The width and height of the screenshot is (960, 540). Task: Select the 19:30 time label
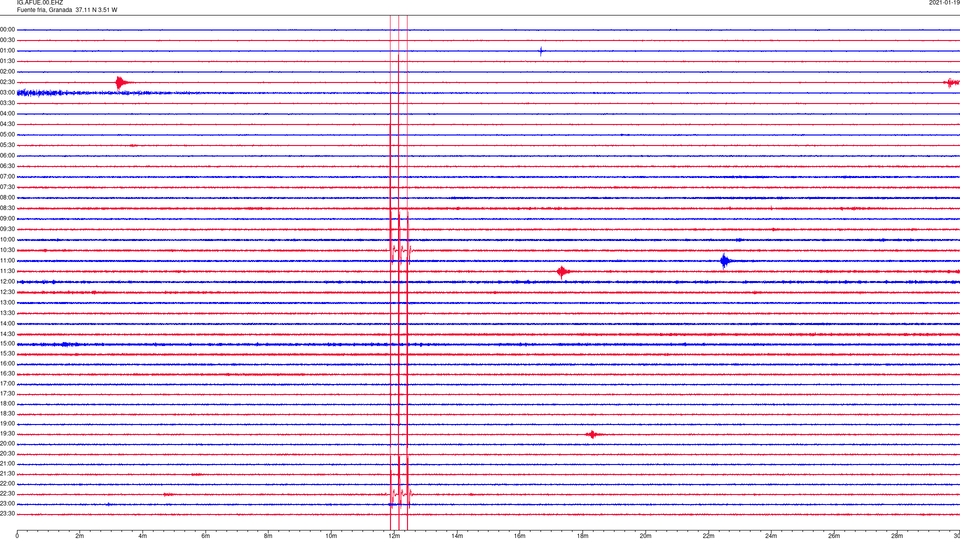[7, 433]
